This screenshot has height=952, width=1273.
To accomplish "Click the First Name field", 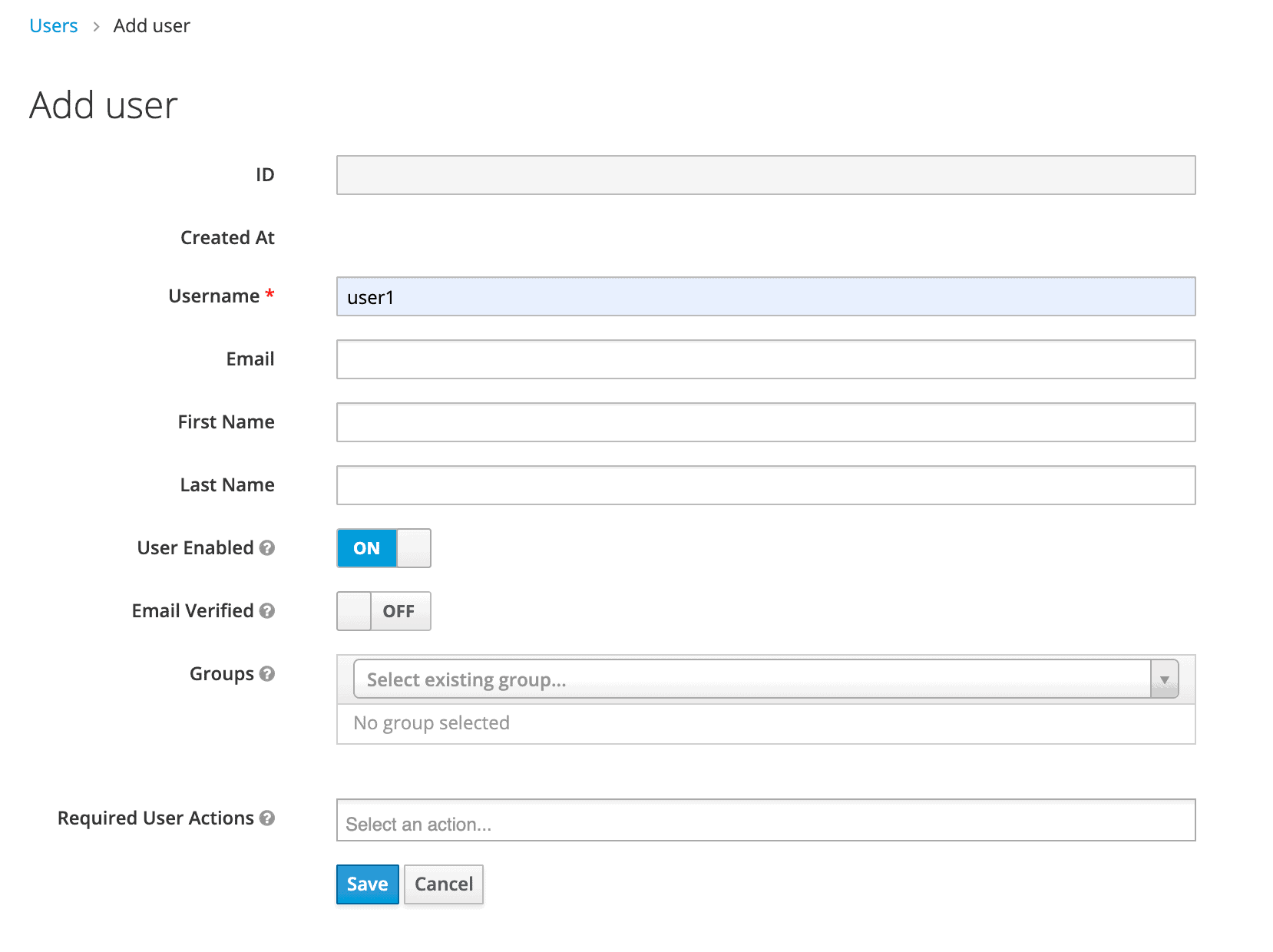I will pos(765,422).
